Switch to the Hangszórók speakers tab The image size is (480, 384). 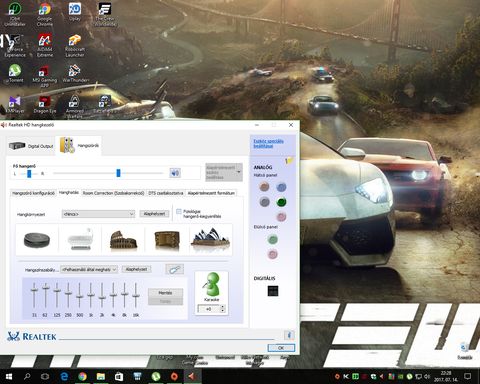(79, 145)
